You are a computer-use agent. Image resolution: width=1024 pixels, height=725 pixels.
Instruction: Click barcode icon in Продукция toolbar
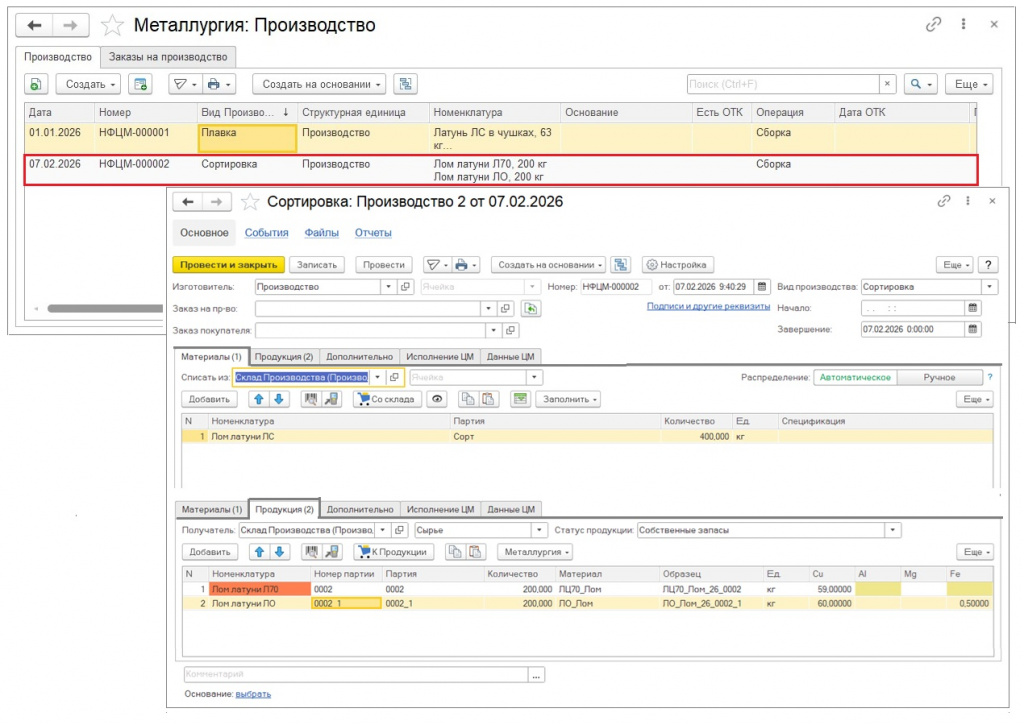tap(312, 552)
